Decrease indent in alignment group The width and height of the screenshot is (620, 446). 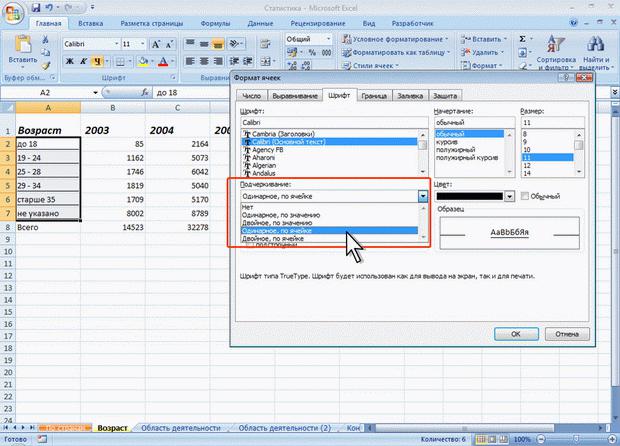pyautogui.click(x=234, y=61)
